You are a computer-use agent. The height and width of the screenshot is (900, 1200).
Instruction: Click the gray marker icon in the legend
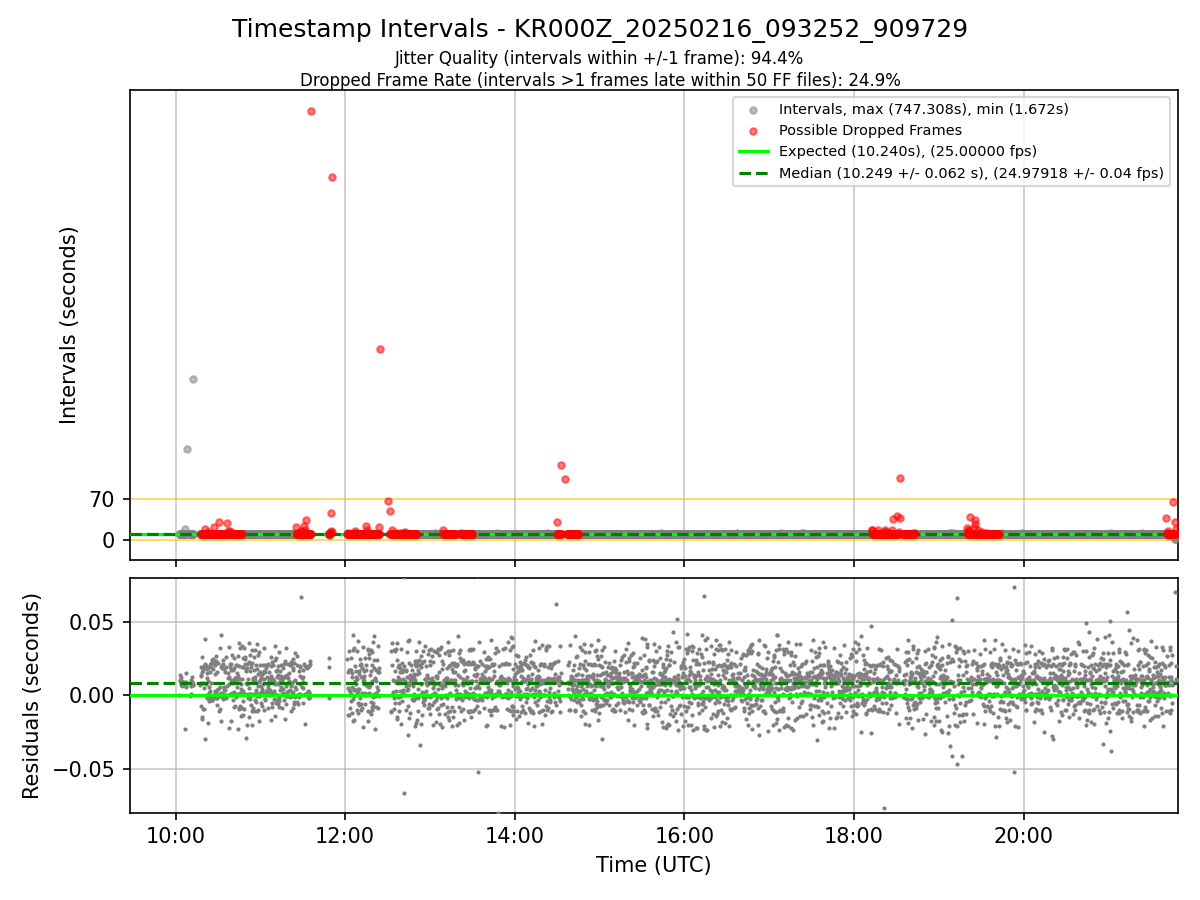754,110
